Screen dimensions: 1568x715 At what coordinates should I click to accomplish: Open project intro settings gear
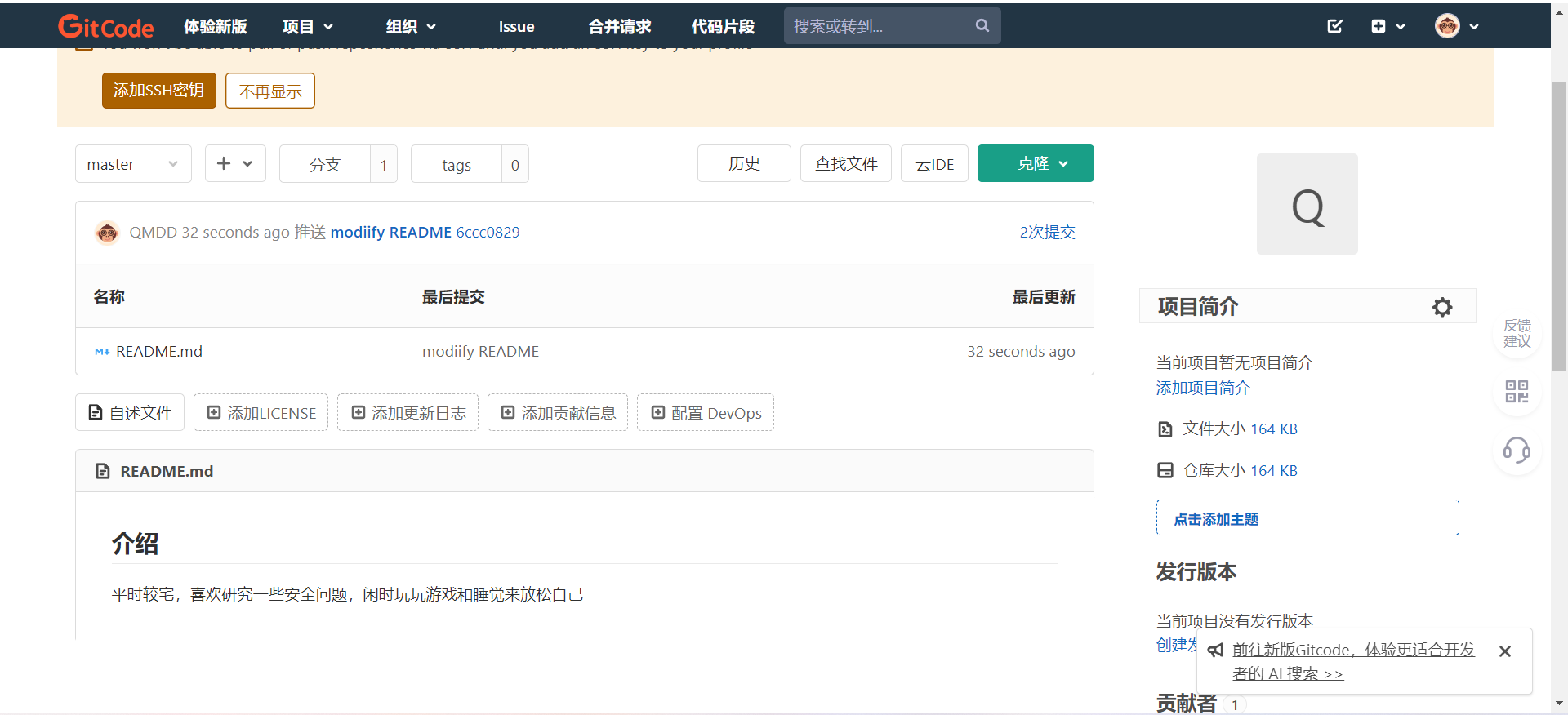pyautogui.click(x=1442, y=307)
